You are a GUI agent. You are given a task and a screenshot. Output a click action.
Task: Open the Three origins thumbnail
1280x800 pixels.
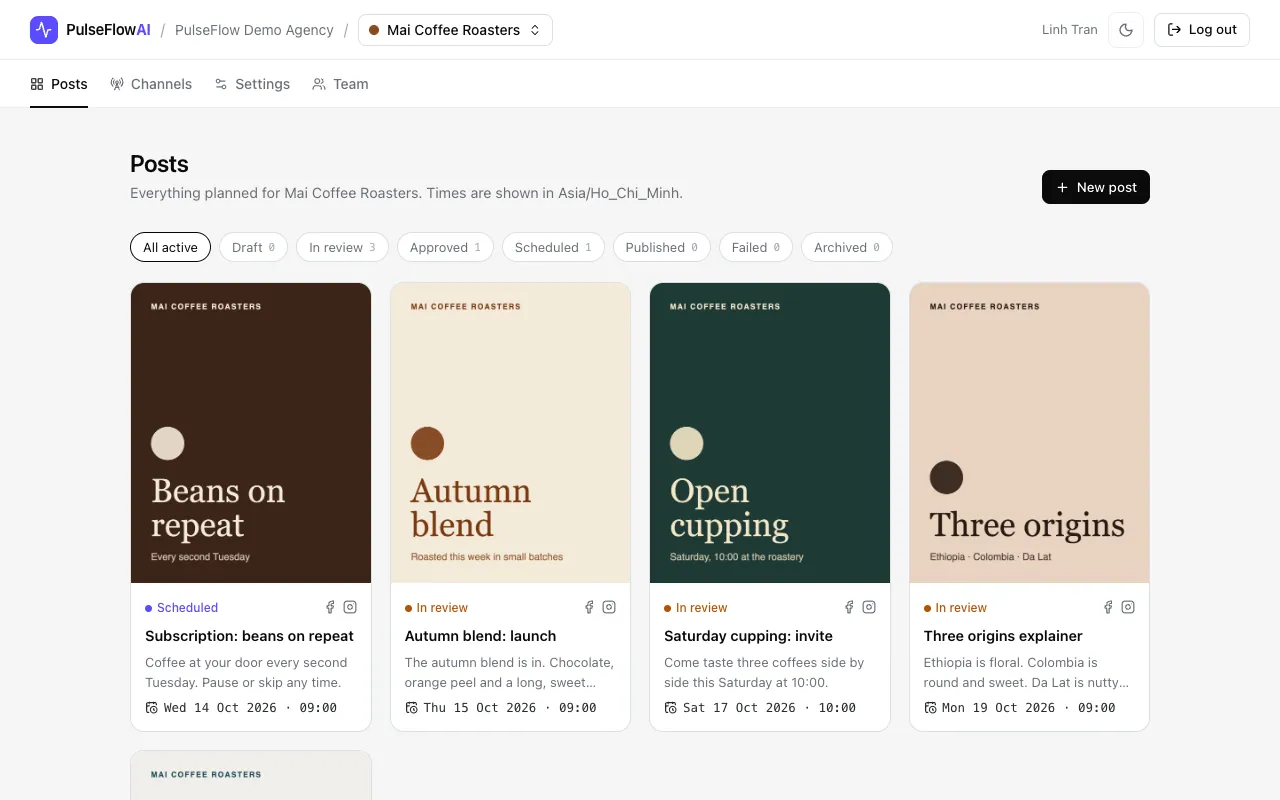click(1030, 433)
